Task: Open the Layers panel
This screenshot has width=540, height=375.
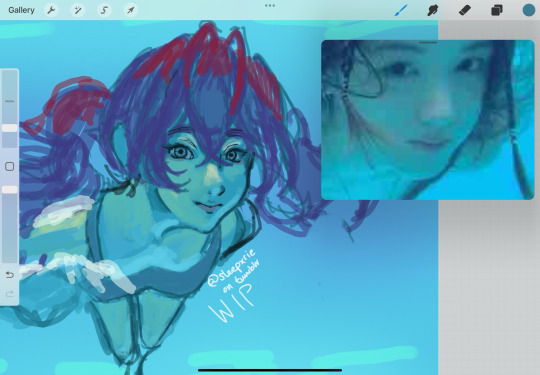Action: (x=497, y=10)
